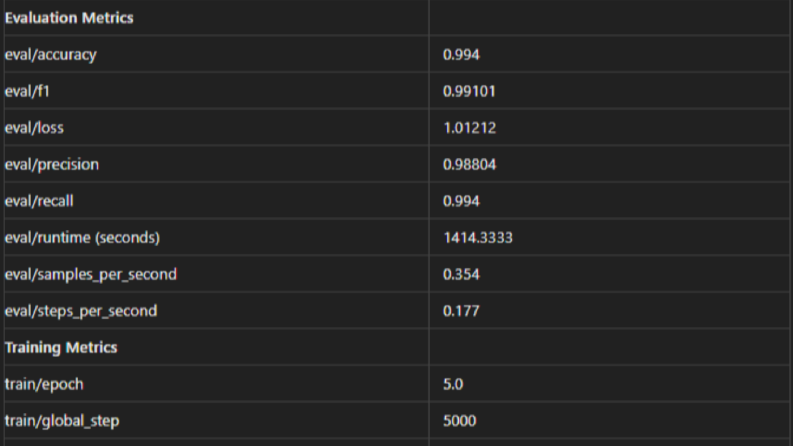Click the eval/loss label
This screenshot has height=446, width=793.
pyautogui.click(x=34, y=128)
